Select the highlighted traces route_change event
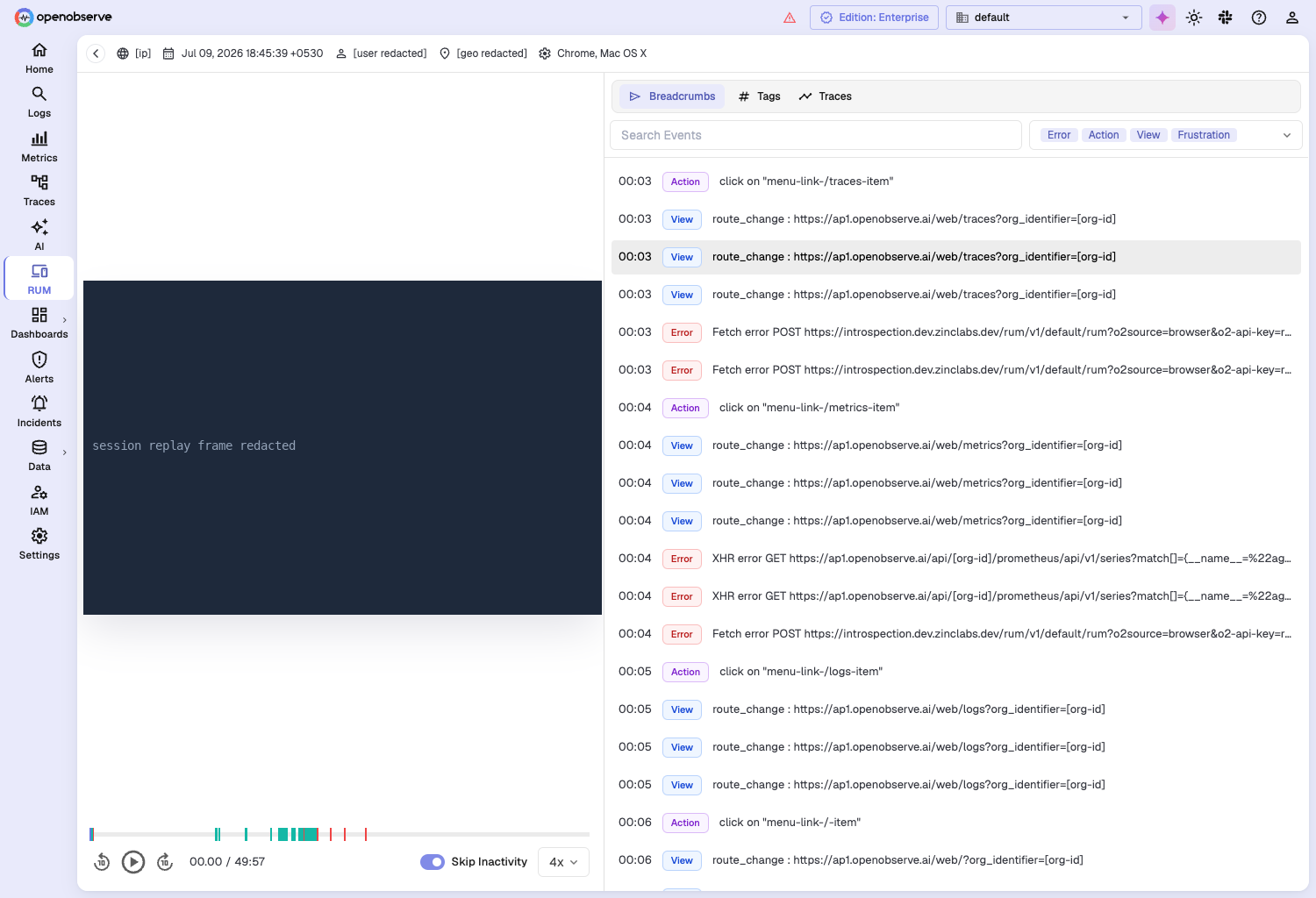The width and height of the screenshot is (1316, 898). [x=956, y=257]
